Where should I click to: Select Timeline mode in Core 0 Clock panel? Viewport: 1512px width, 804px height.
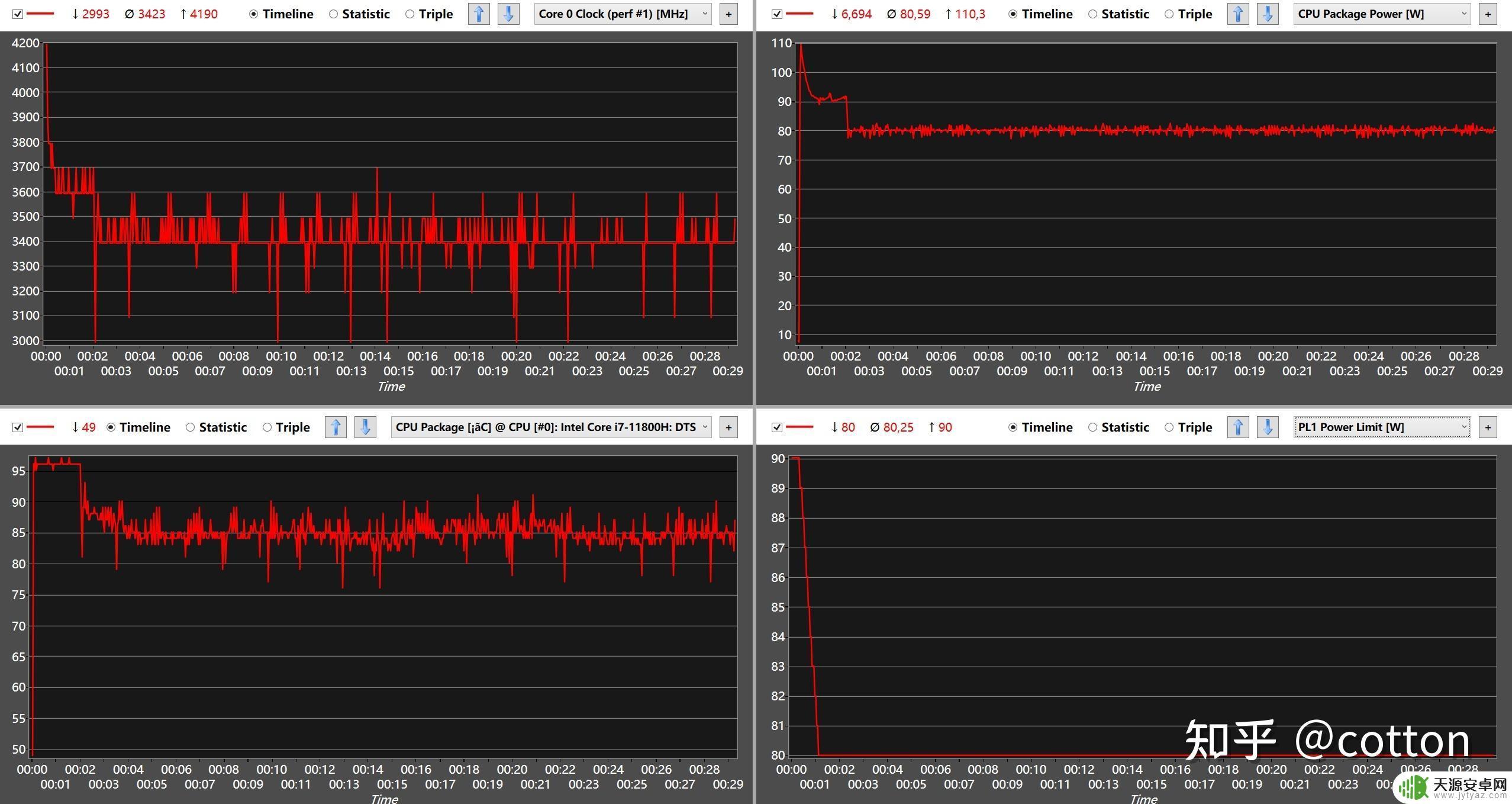281,14
